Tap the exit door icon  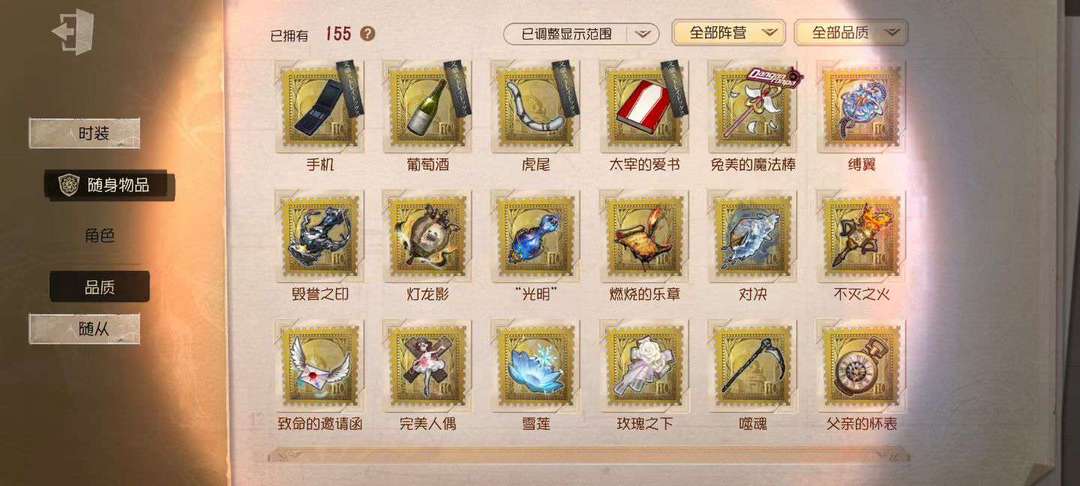(73, 32)
